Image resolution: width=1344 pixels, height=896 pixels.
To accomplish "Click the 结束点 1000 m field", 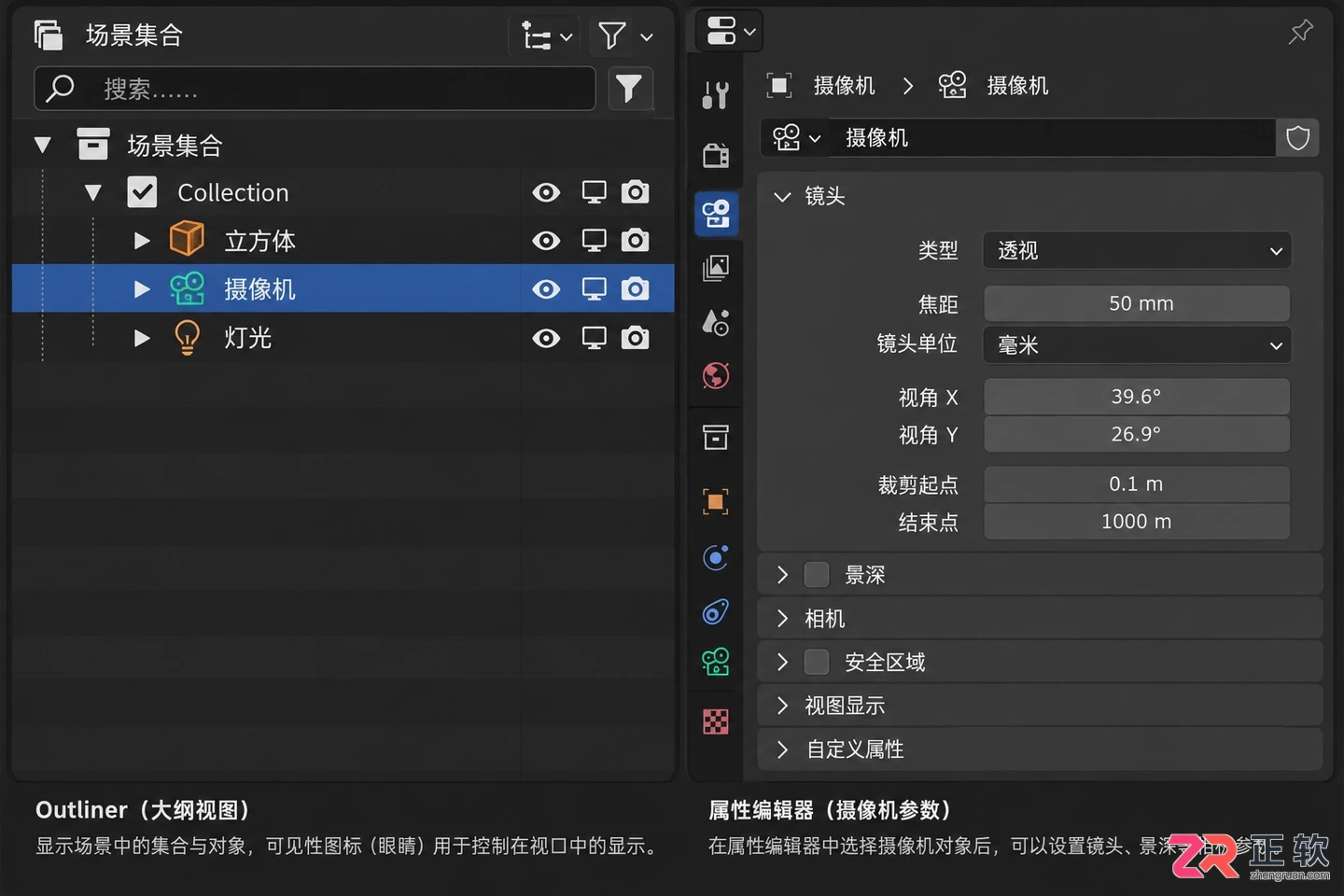I will [1137, 522].
